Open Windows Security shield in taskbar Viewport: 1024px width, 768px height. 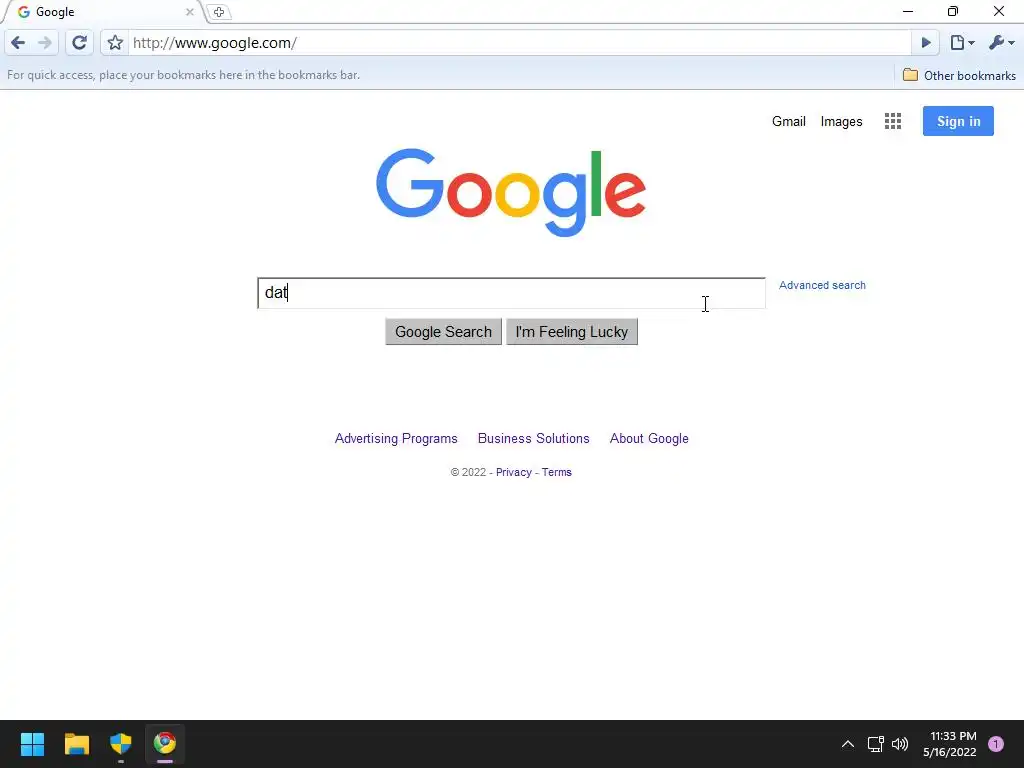click(x=121, y=744)
